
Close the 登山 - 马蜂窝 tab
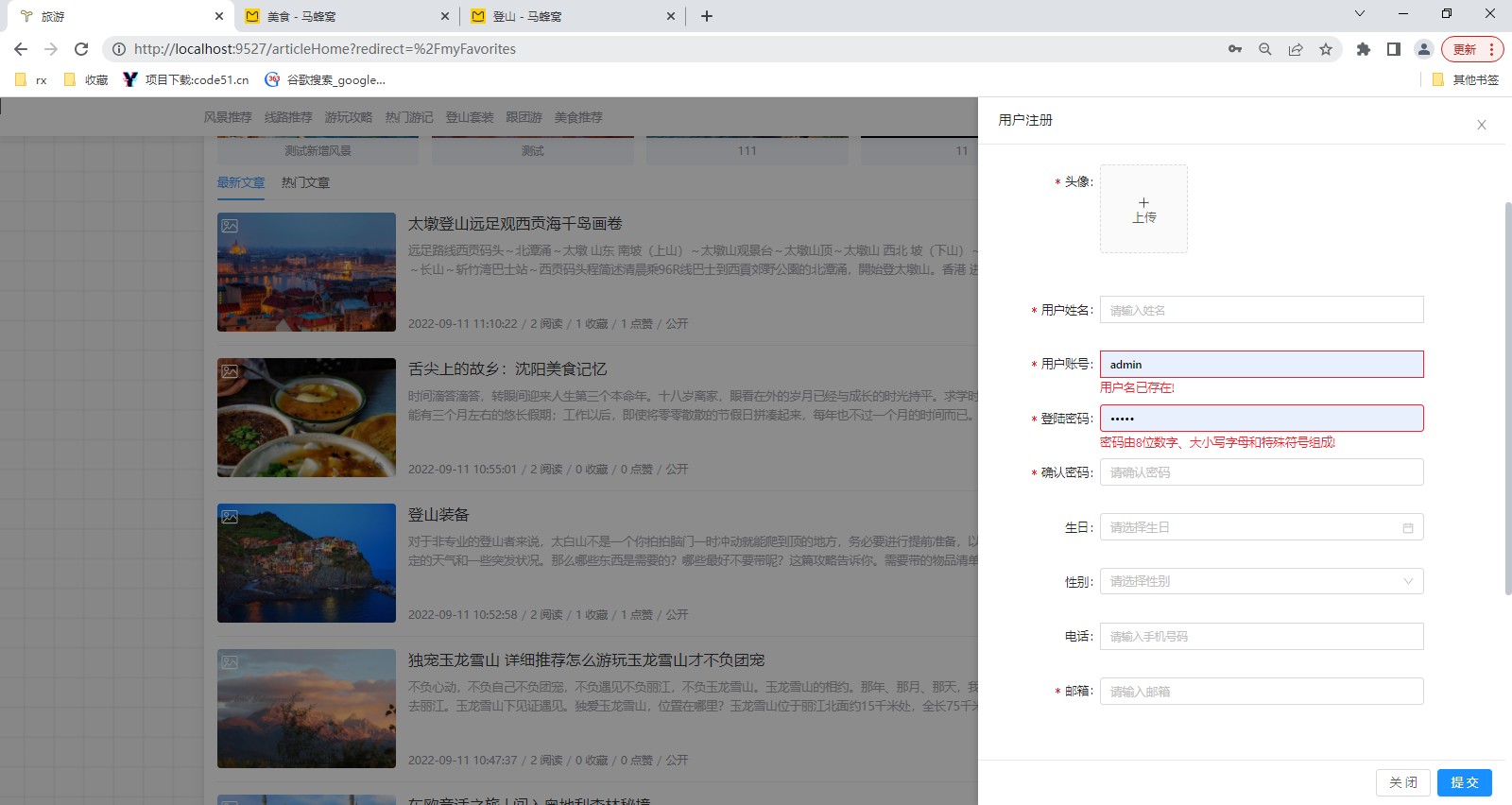pos(671,16)
